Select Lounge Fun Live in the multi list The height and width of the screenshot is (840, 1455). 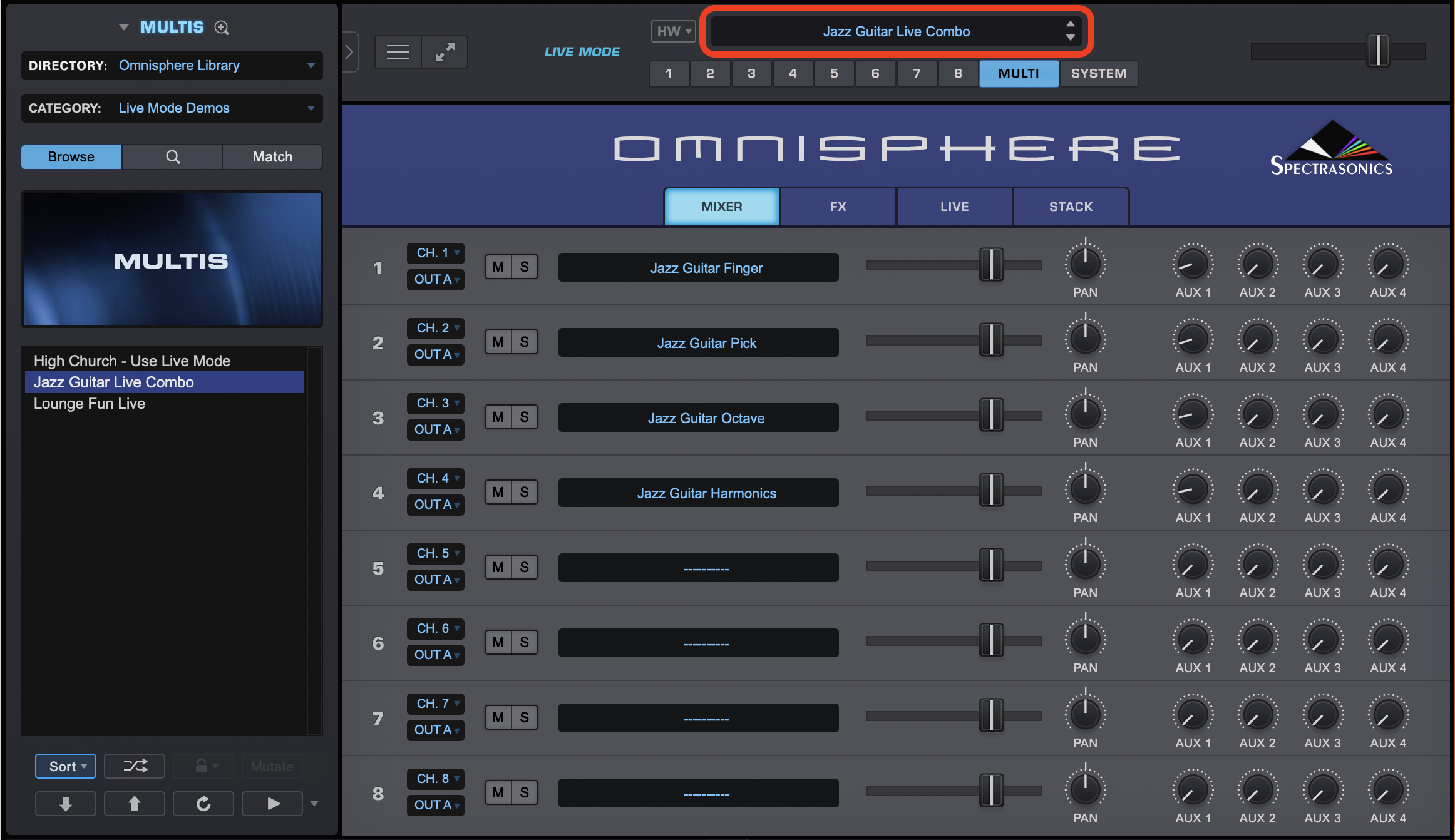point(164,404)
